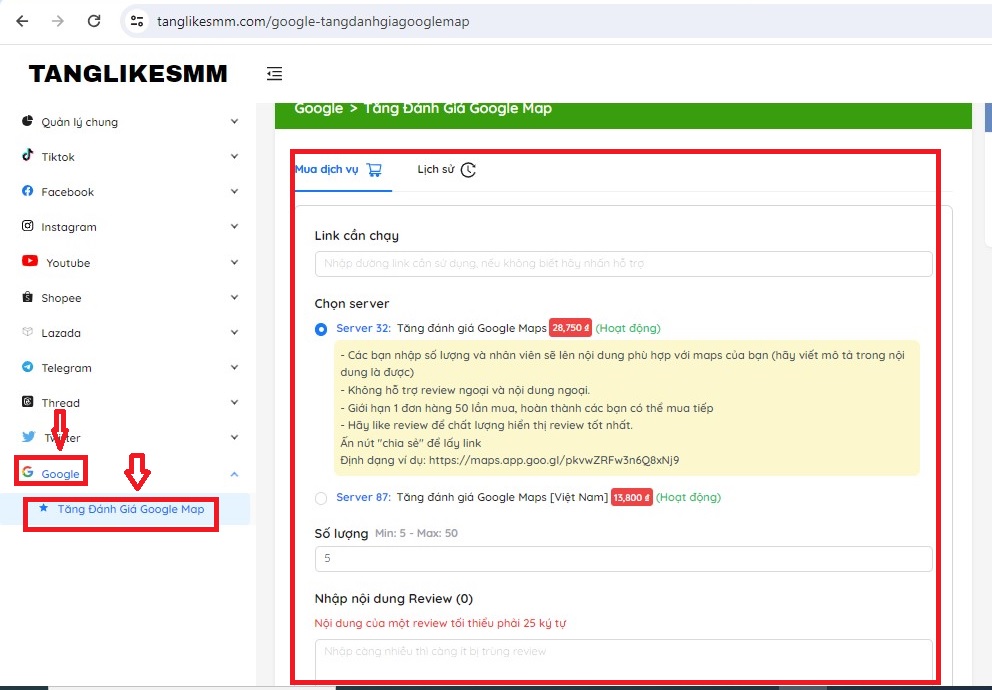Open Tiktok menu item label
This screenshot has height=690, width=992.
pos(58,157)
